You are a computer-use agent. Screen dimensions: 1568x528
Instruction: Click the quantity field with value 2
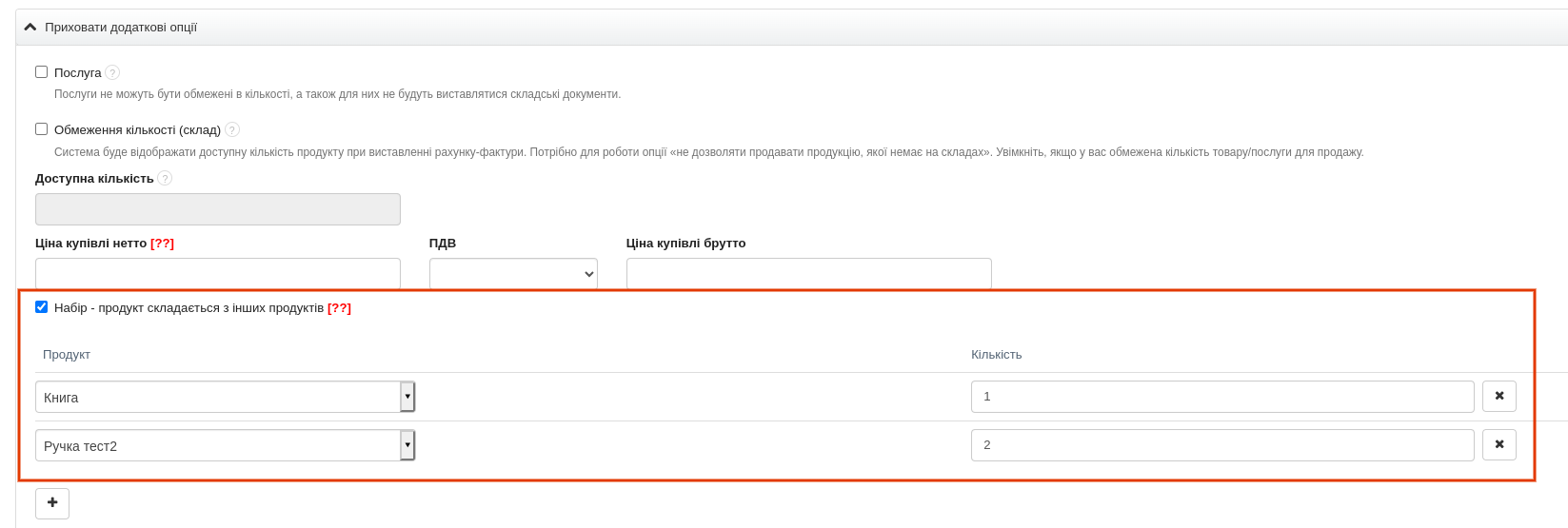[x=1222, y=445]
